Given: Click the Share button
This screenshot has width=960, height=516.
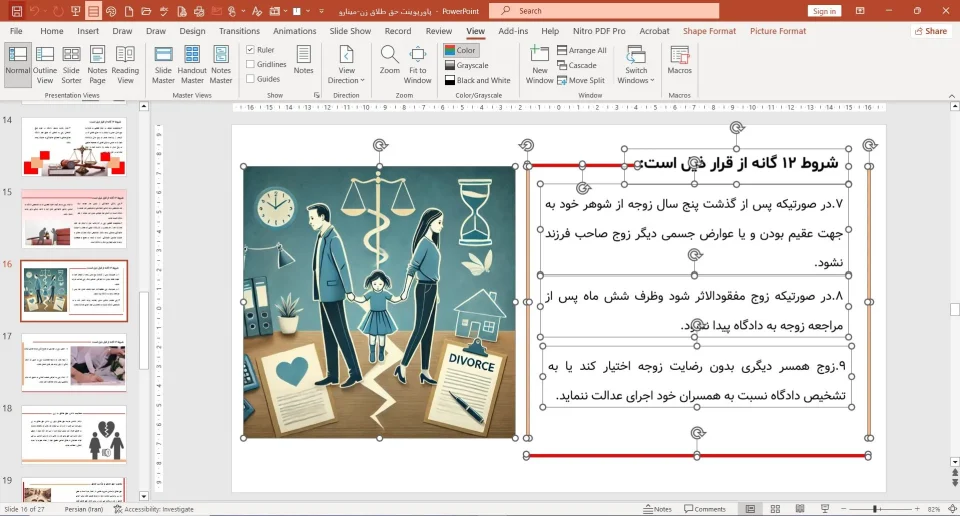Looking at the screenshot, I should [931, 31].
